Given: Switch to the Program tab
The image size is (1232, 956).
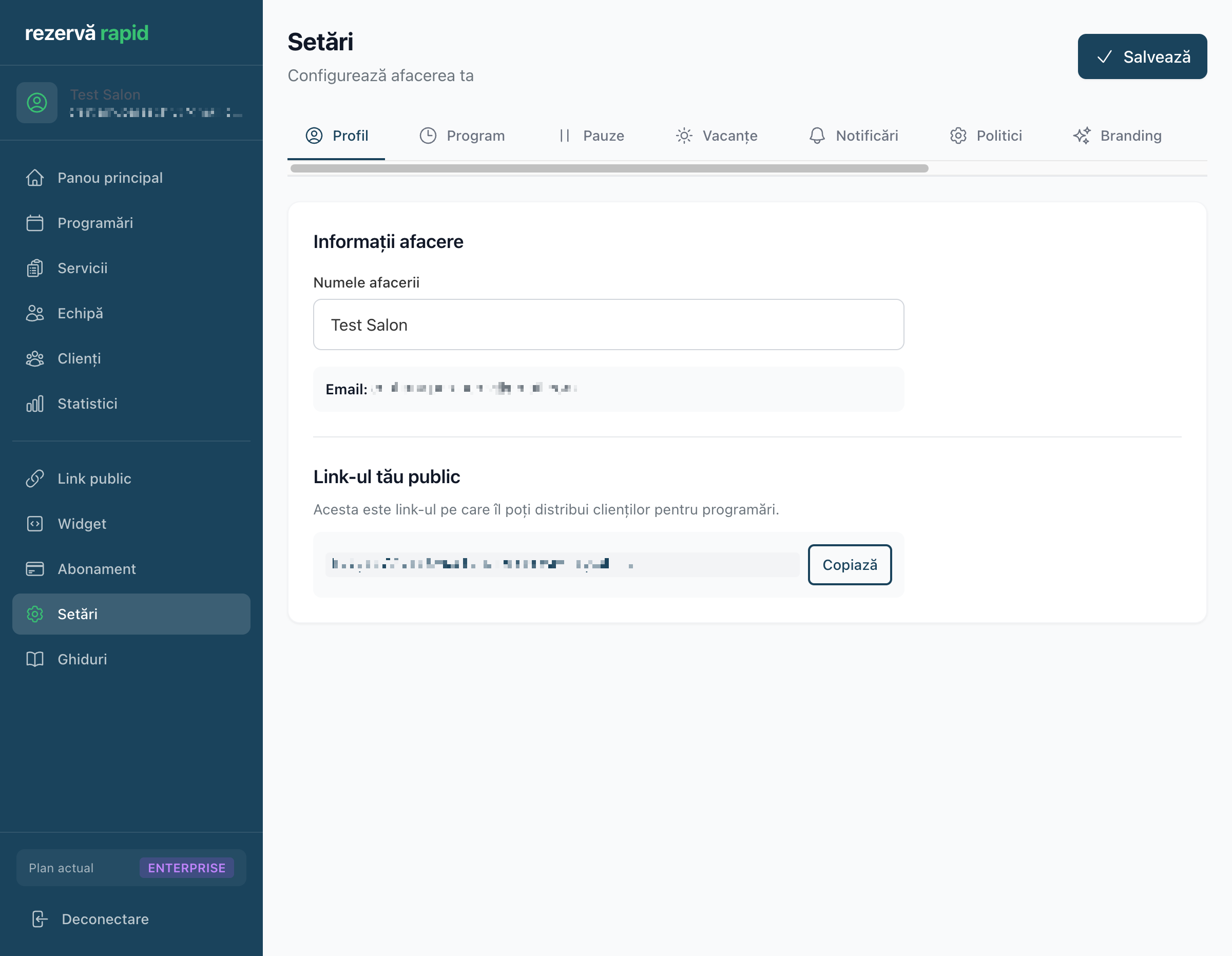Looking at the screenshot, I should tap(462, 136).
